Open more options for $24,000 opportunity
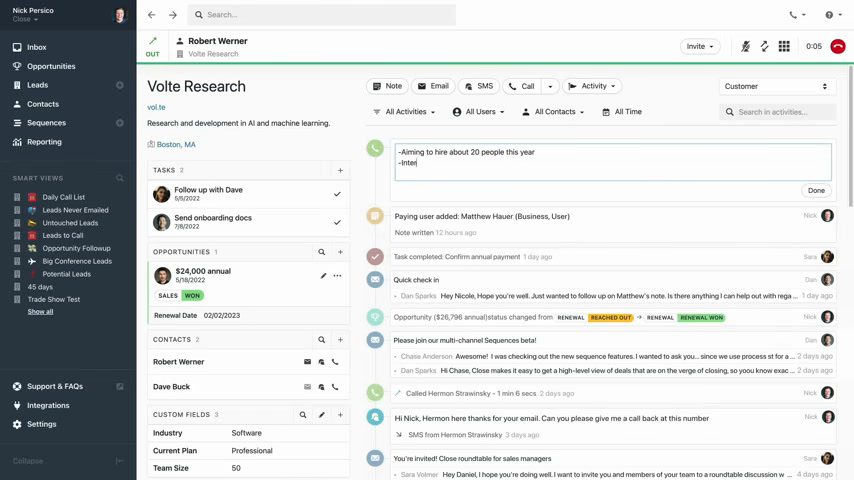This screenshot has height=480, width=854. tap(338, 276)
